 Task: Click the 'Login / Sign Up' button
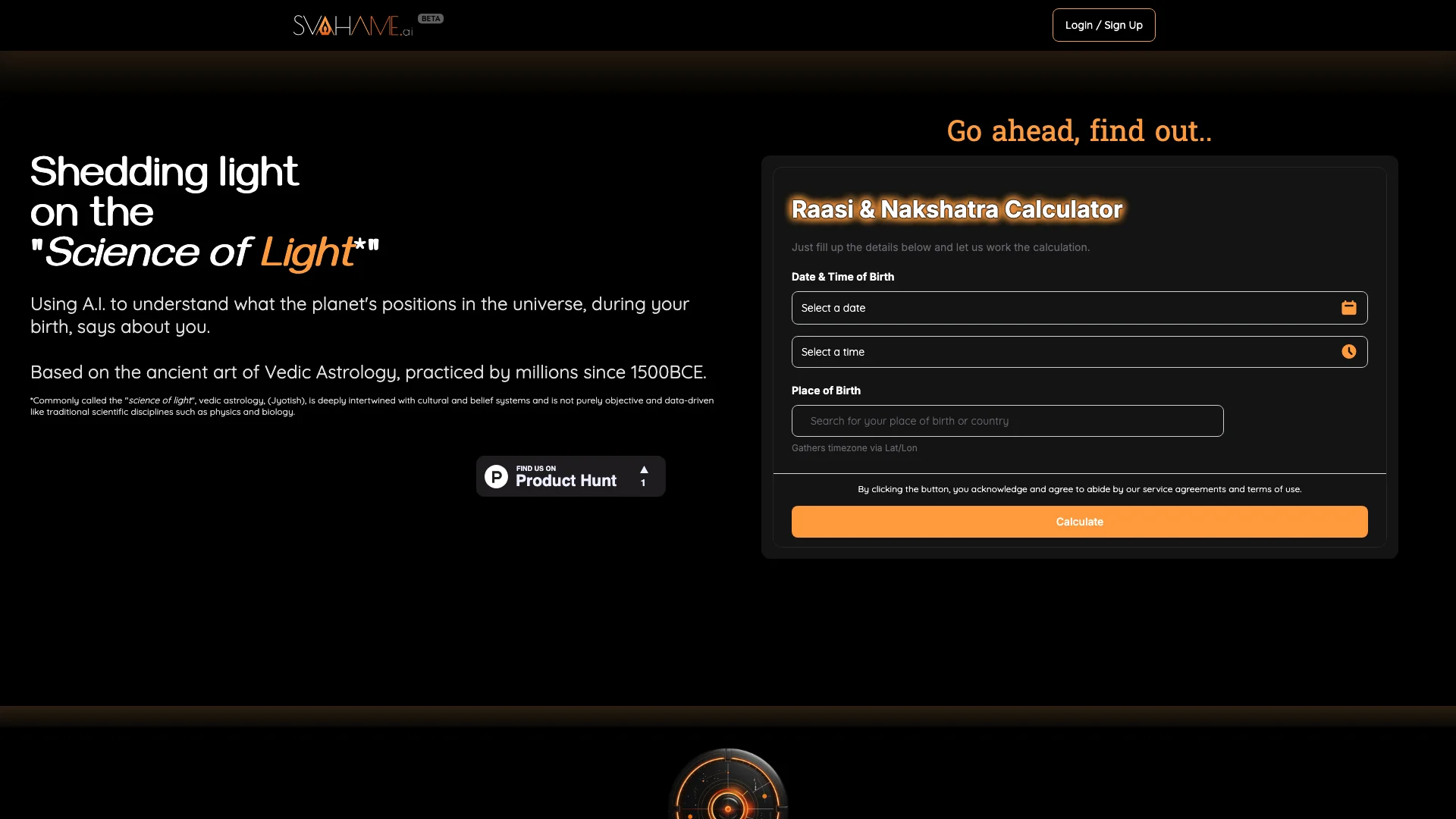(x=1104, y=25)
